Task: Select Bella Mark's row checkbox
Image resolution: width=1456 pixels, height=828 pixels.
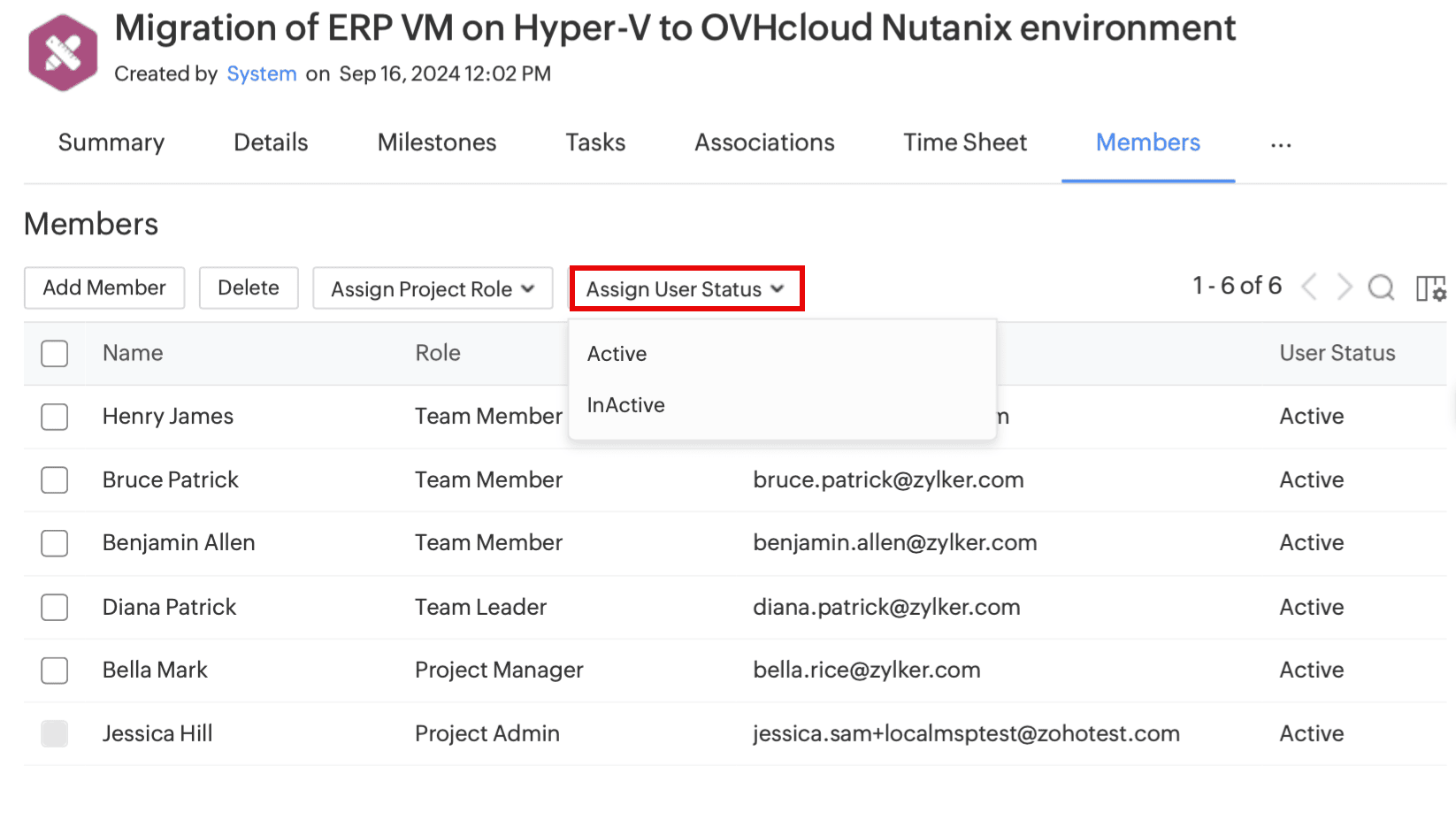Action: coord(55,671)
